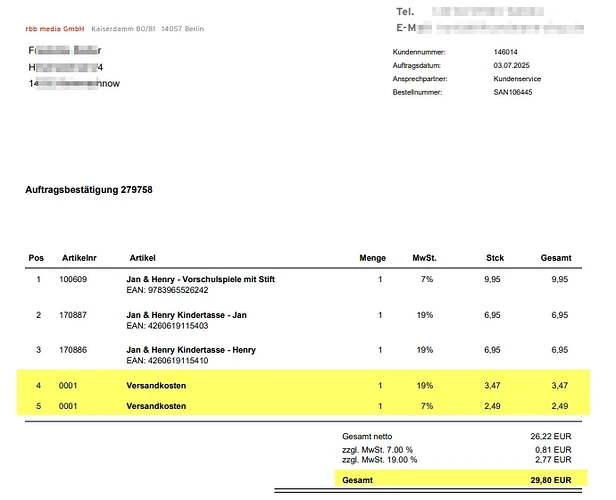Click EAN: 4260619115403
The width and height of the screenshot is (616, 500).
[x=167, y=326]
